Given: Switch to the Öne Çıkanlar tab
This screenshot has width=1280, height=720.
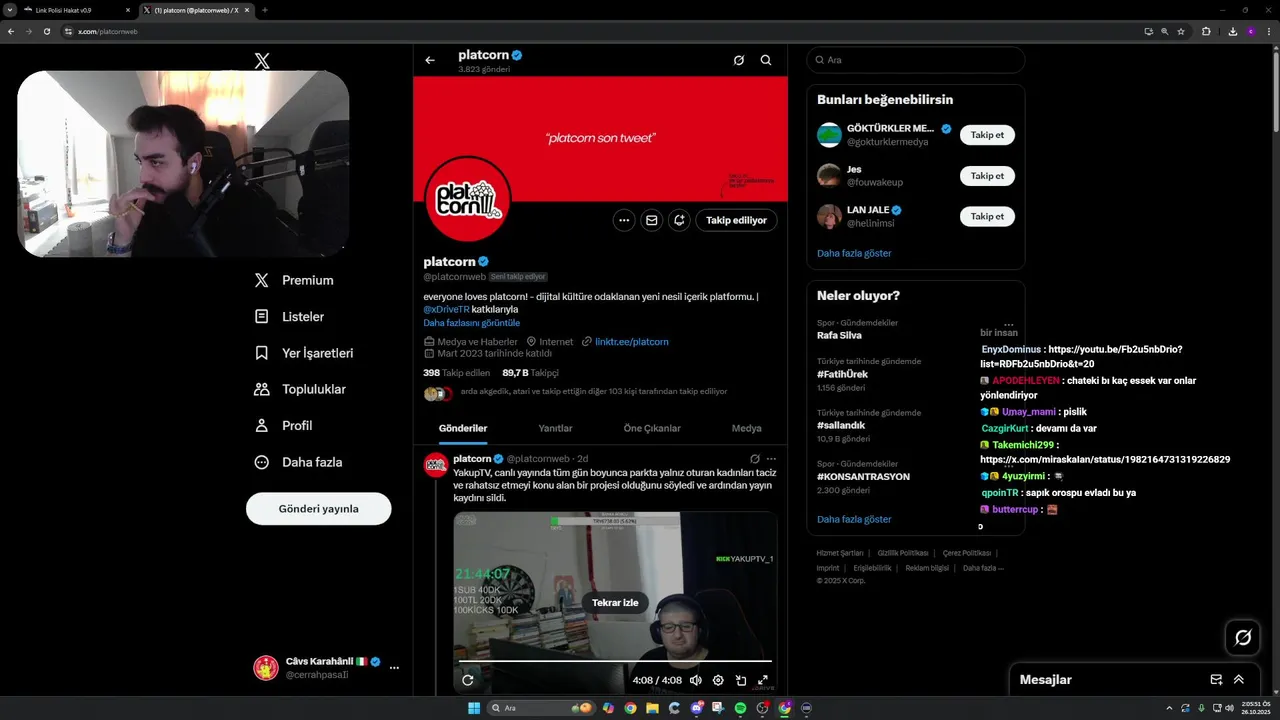Looking at the screenshot, I should [x=652, y=428].
